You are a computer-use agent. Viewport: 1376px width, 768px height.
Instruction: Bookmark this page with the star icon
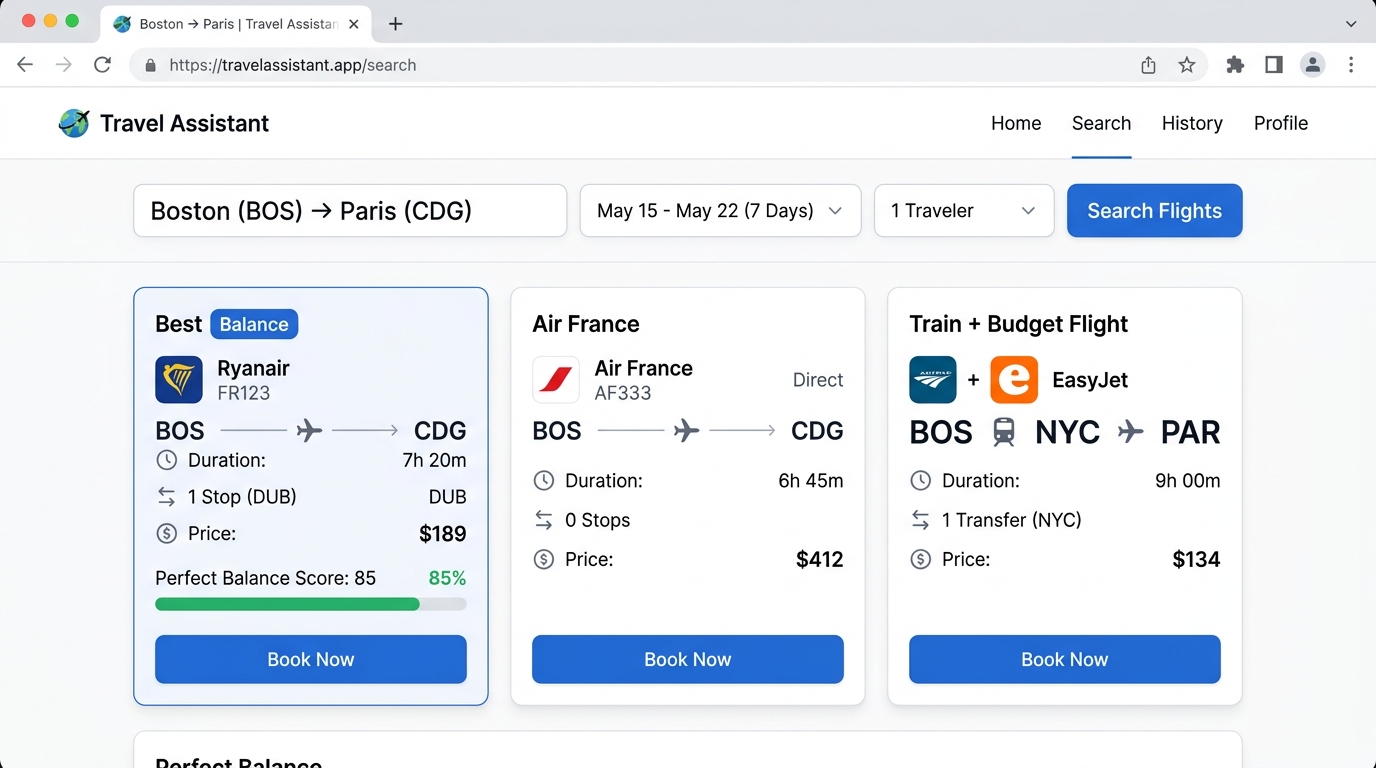1187,65
